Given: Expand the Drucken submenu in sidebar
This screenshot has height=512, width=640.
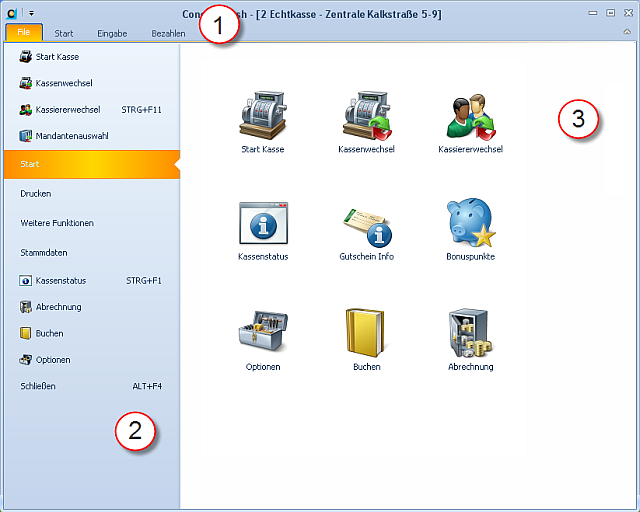Looking at the screenshot, I should point(36,193).
